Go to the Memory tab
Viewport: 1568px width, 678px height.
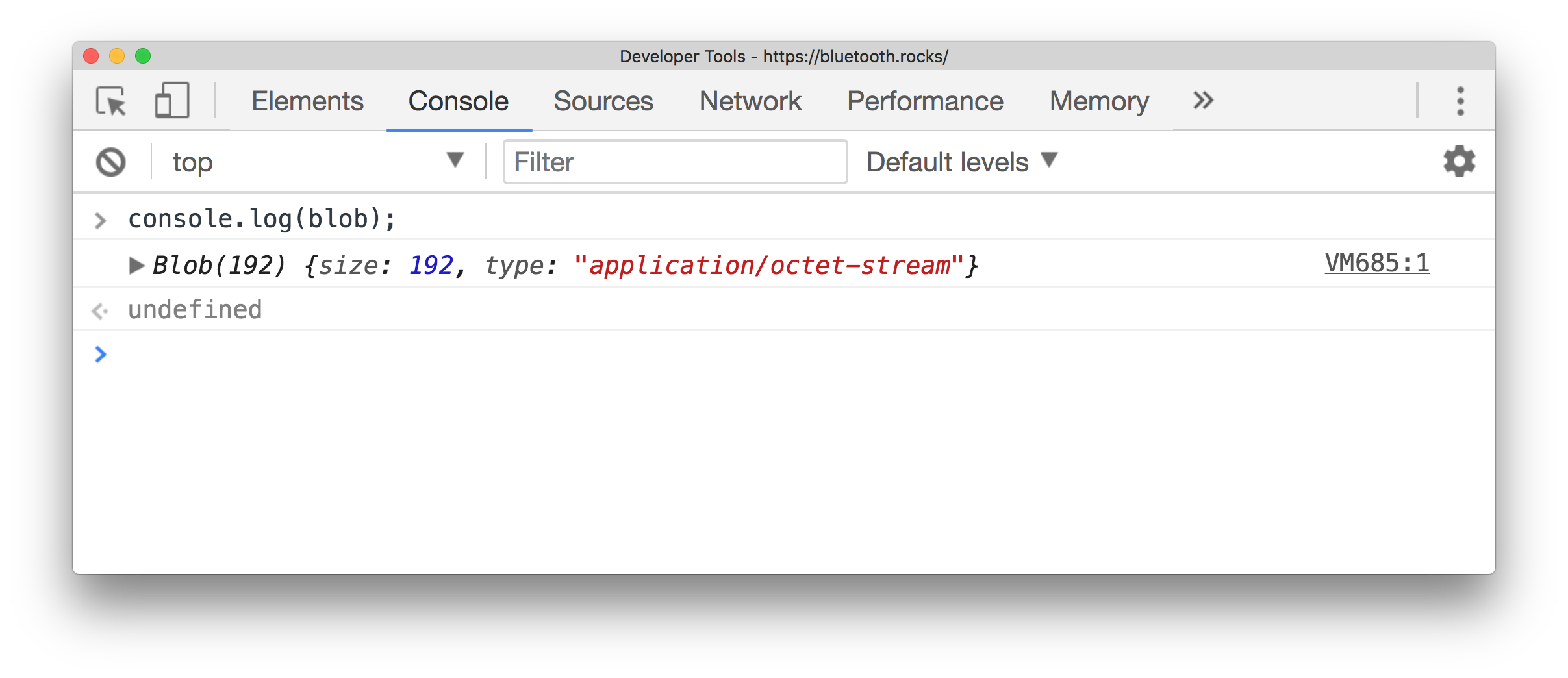click(1099, 101)
